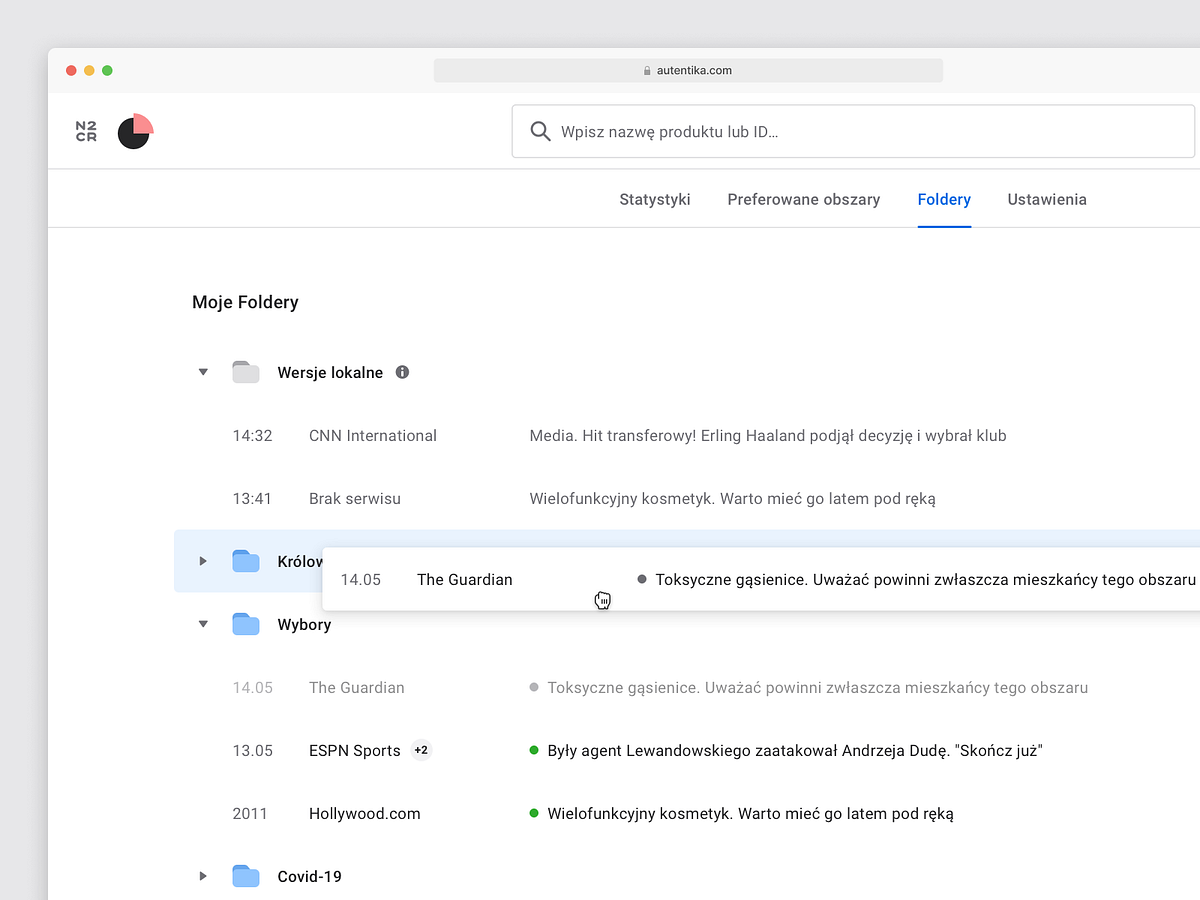Click the blue Wybory folder icon
The height and width of the screenshot is (900, 1200).
[245, 624]
